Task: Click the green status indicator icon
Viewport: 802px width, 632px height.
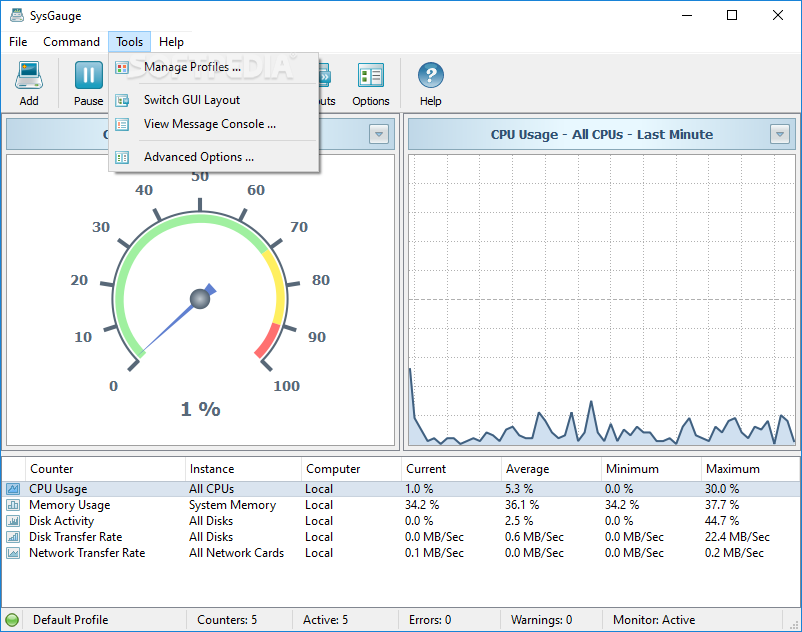Action: (12, 620)
